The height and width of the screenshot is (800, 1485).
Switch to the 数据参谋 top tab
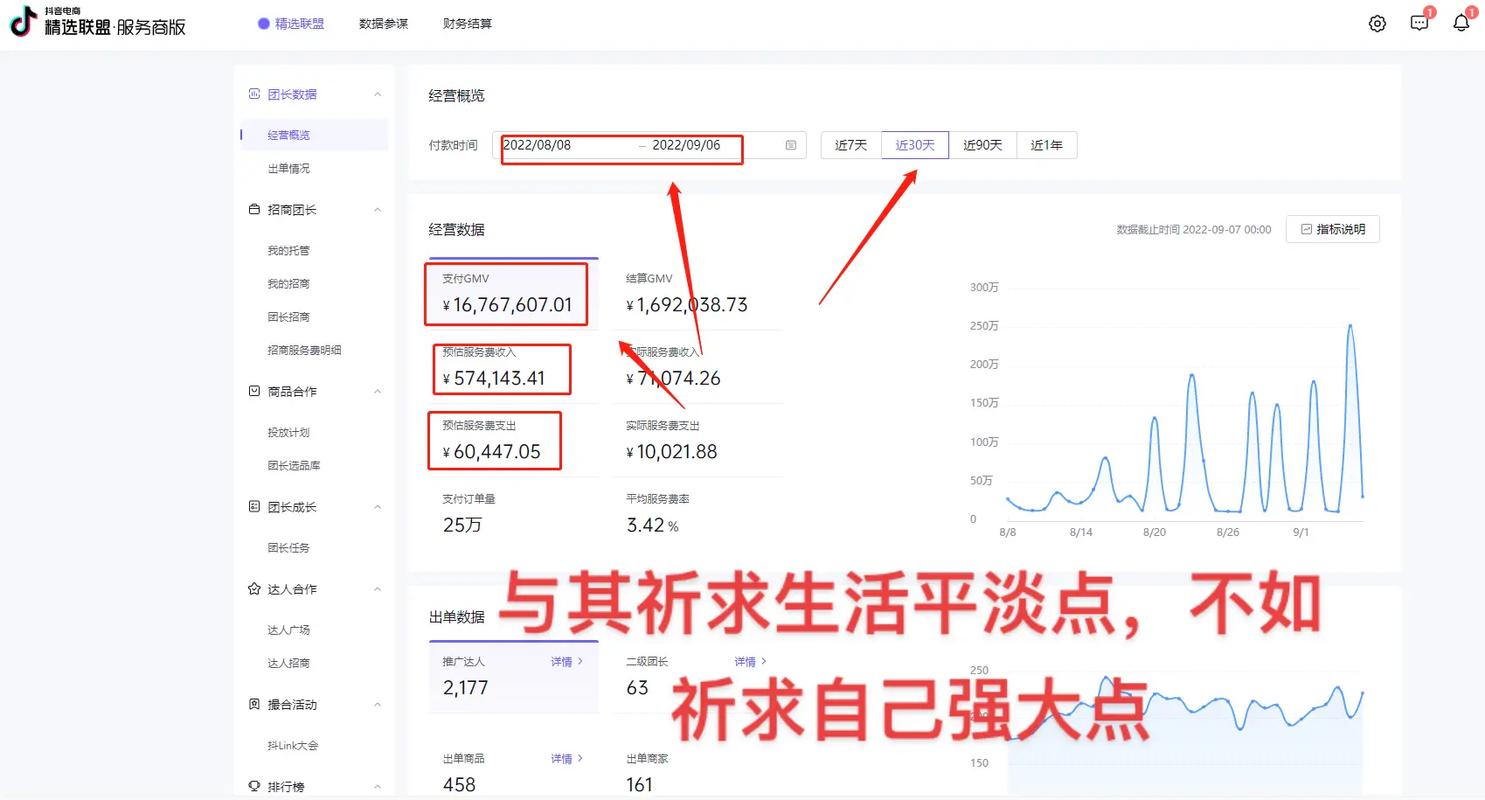click(384, 23)
